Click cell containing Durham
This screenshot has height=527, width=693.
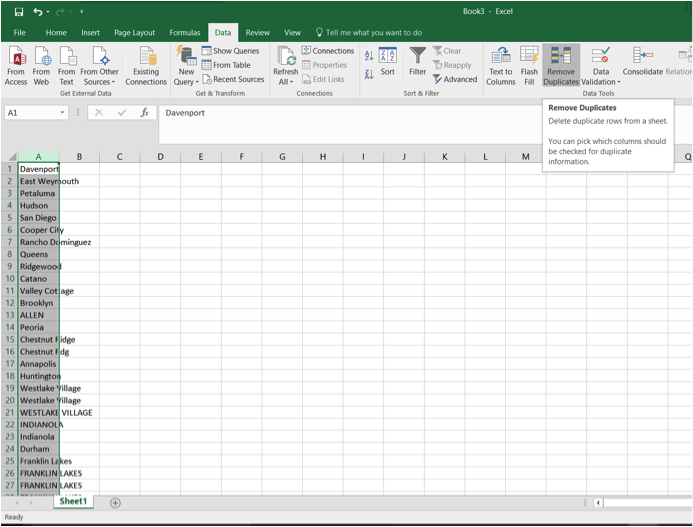point(38,449)
